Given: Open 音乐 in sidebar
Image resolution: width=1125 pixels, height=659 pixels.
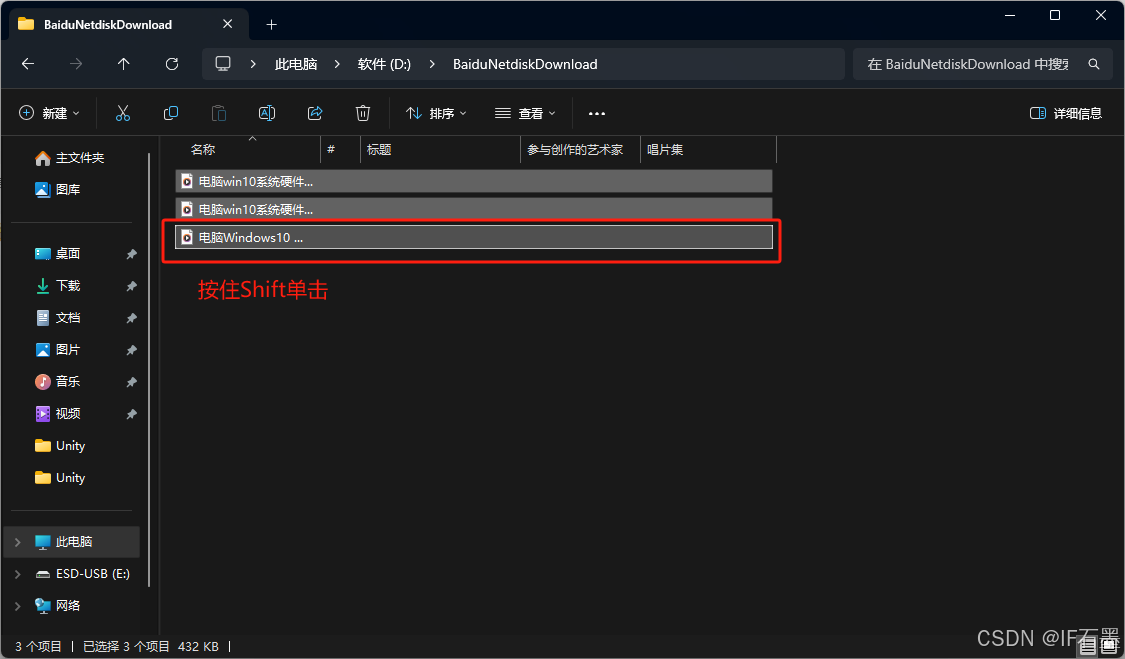Looking at the screenshot, I should pyautogui.click(x=57, y=381).
